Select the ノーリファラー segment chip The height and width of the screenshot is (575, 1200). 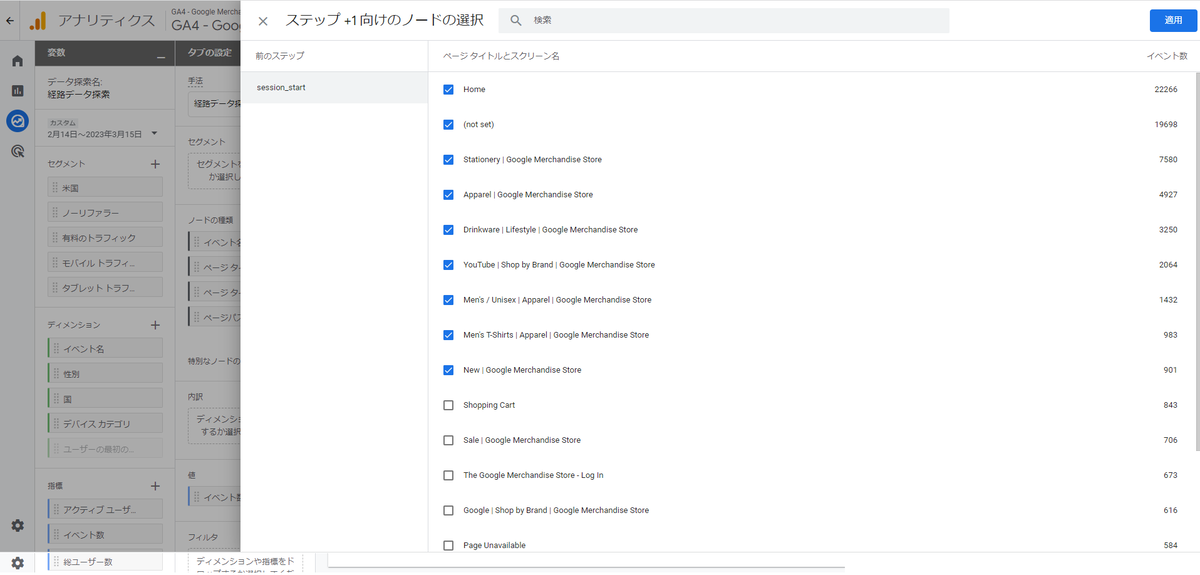pyautogui.click(x=105, y=212)
